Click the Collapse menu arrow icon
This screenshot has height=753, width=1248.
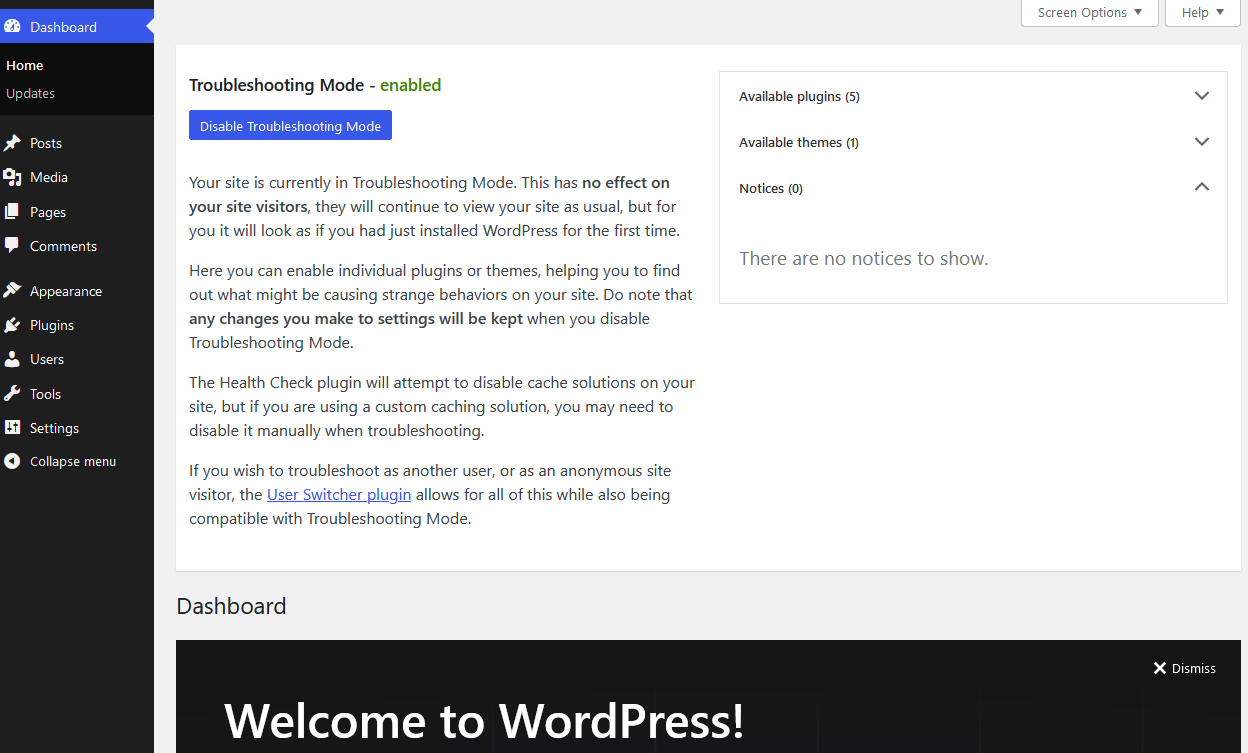tap(12, 461)
